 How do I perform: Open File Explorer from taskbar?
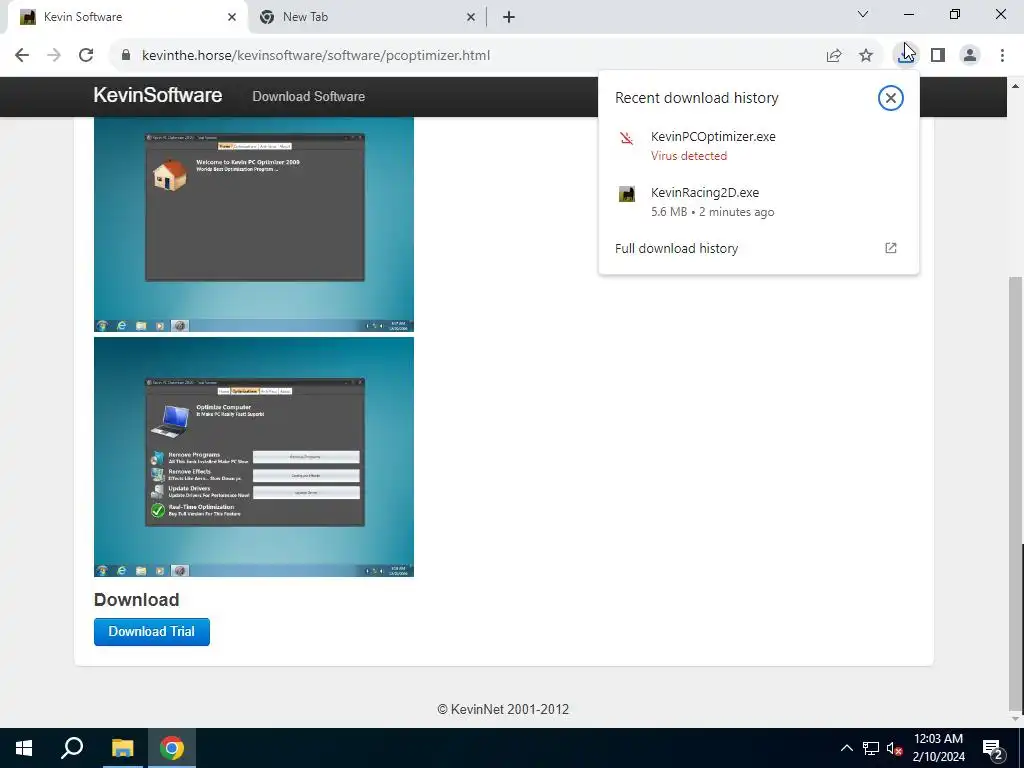point(122,748)
